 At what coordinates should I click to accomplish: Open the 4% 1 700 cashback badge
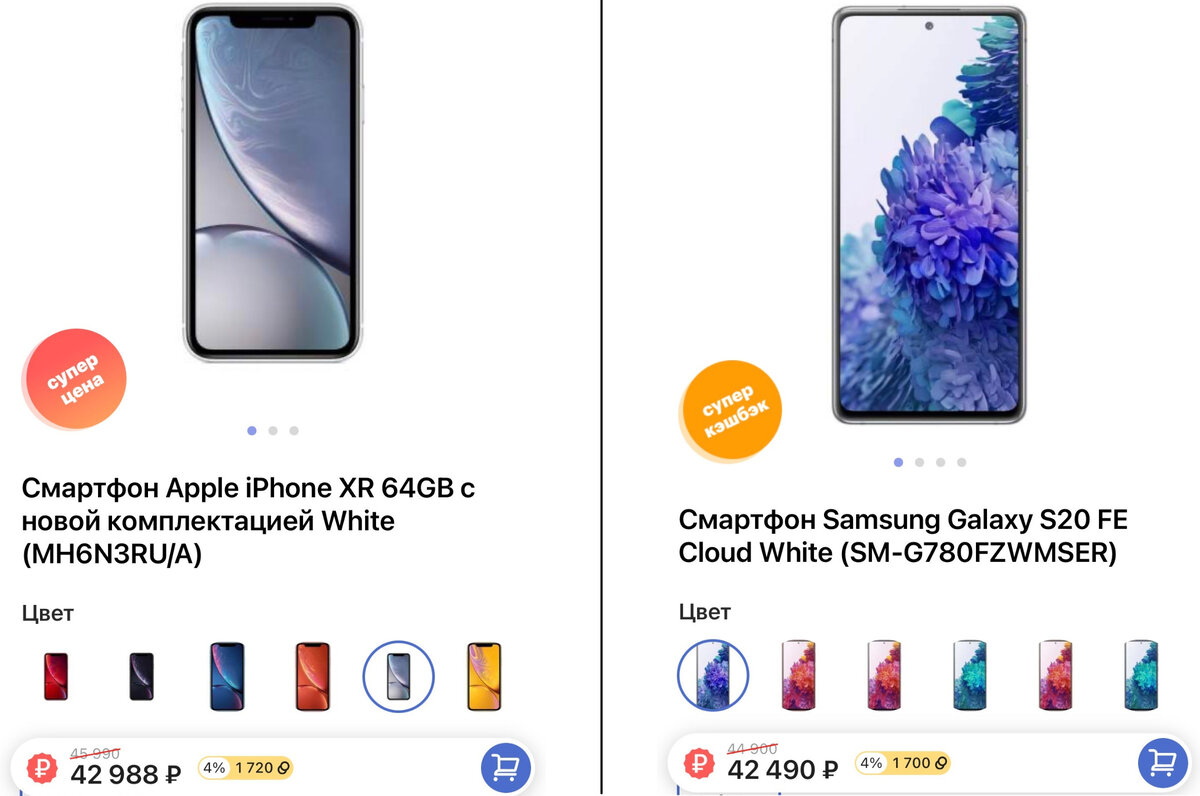tap(902, 763)
